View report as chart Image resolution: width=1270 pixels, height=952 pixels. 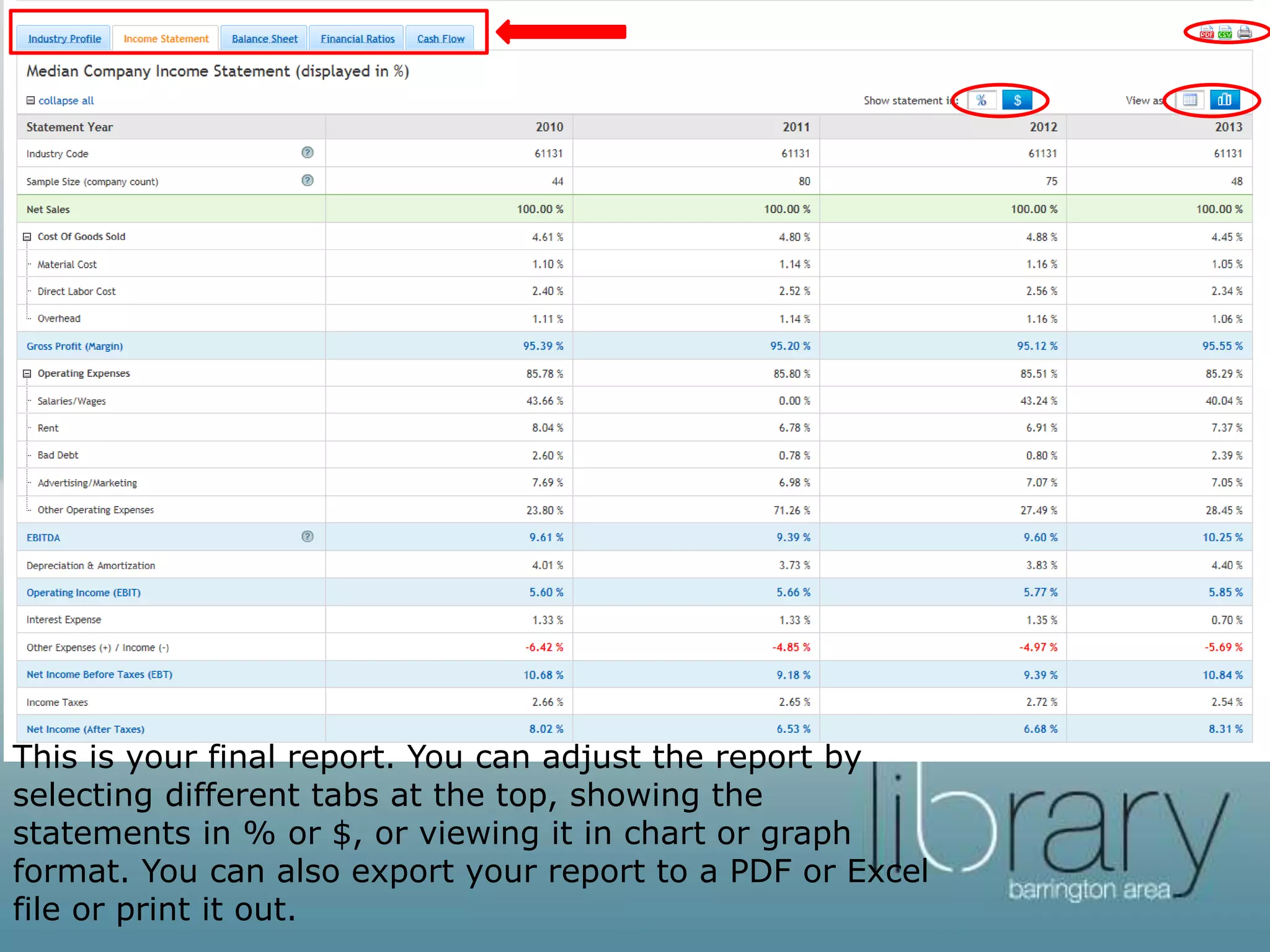pos(1225,100)
